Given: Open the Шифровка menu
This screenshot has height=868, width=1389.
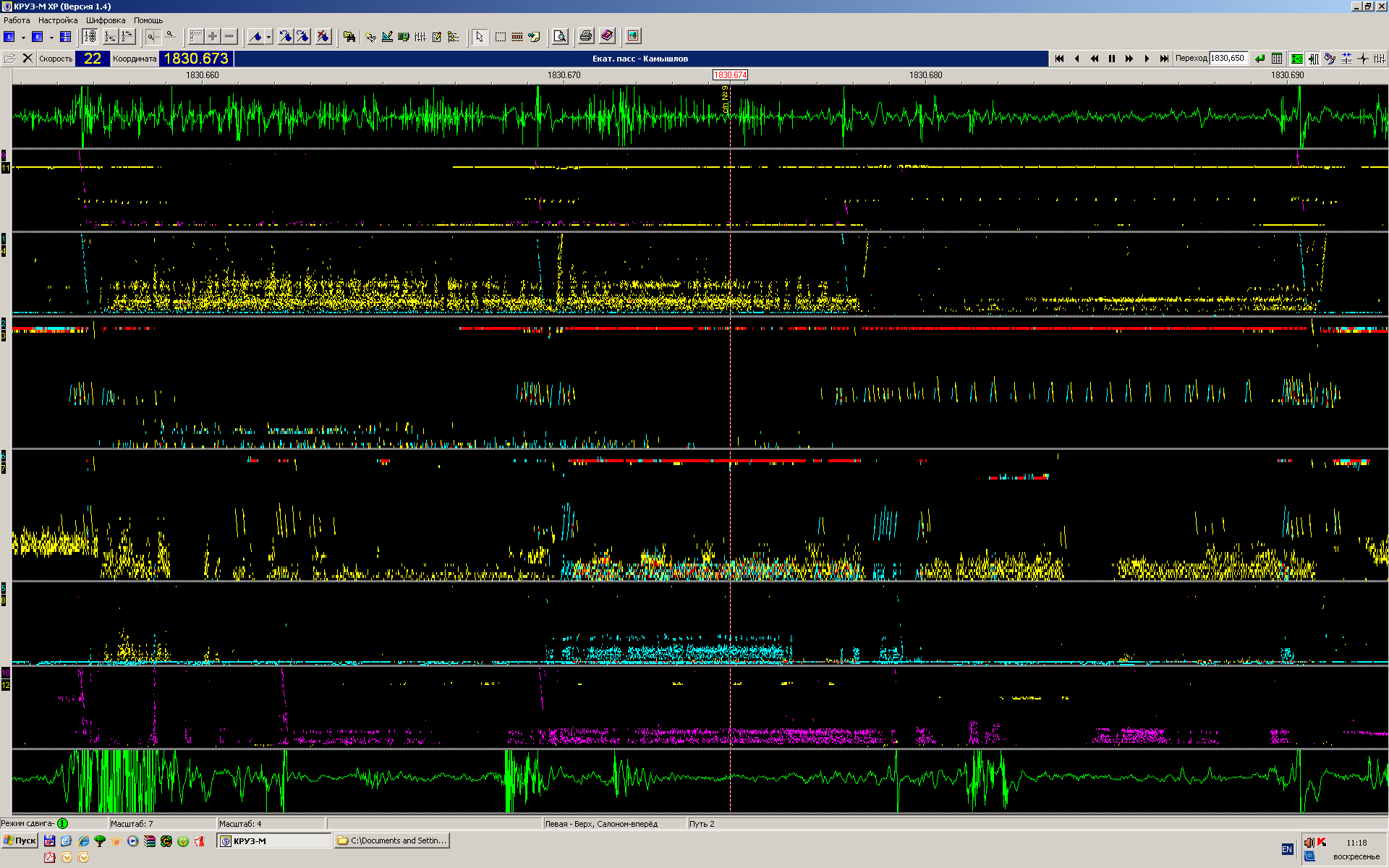Looking at the screenshot, I should tap(106, 20).
